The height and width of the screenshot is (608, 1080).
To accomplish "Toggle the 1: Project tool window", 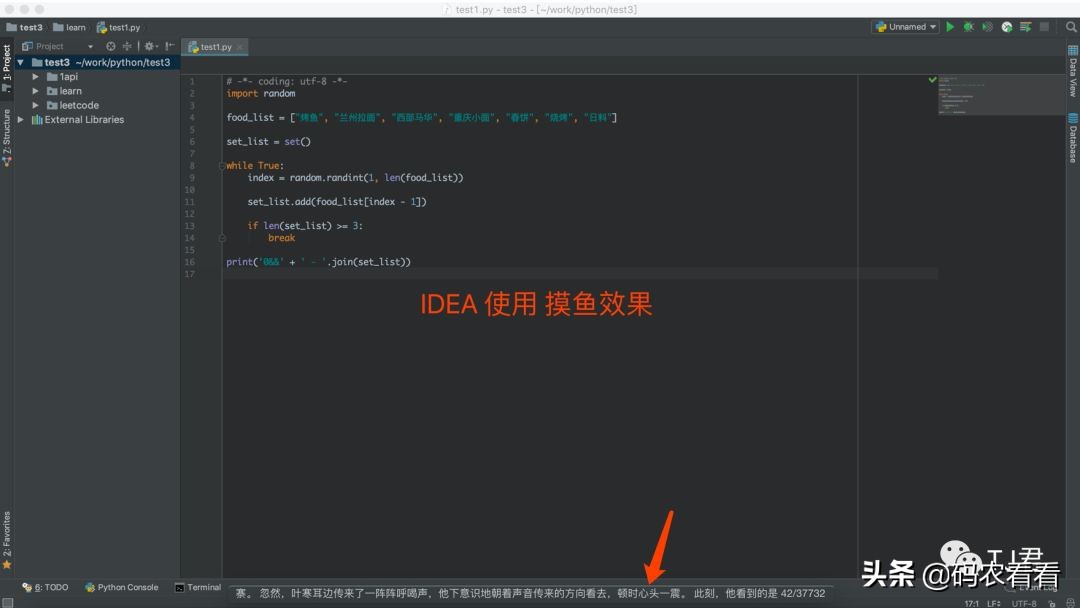I will click(x=6, y=66).
